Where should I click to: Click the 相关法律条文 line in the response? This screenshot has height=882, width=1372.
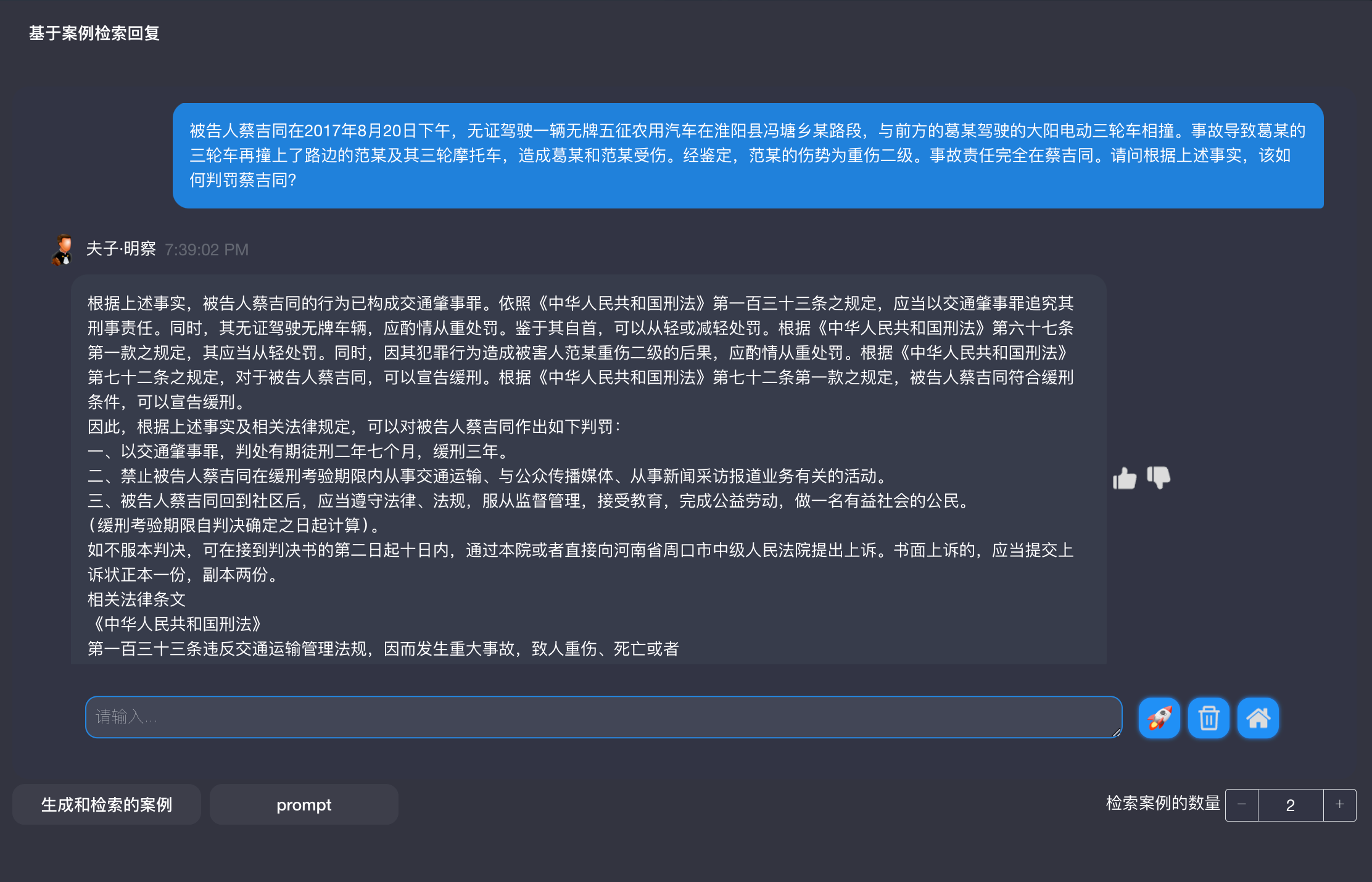point(137,600)
